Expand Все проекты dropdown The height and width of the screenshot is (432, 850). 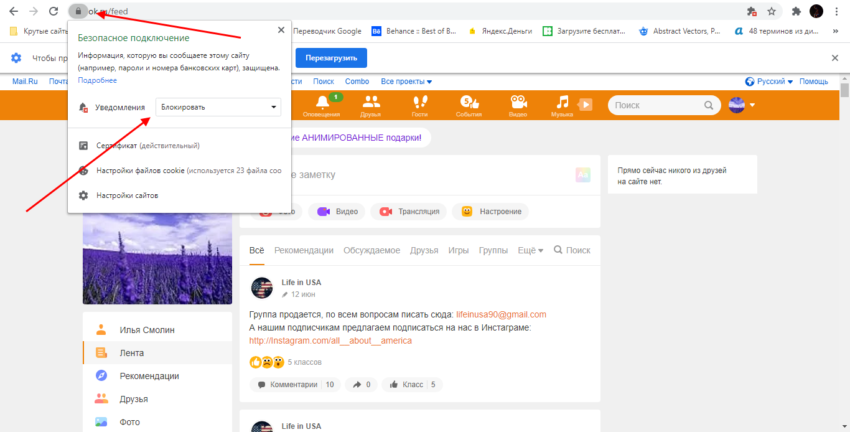pos(406,81)
